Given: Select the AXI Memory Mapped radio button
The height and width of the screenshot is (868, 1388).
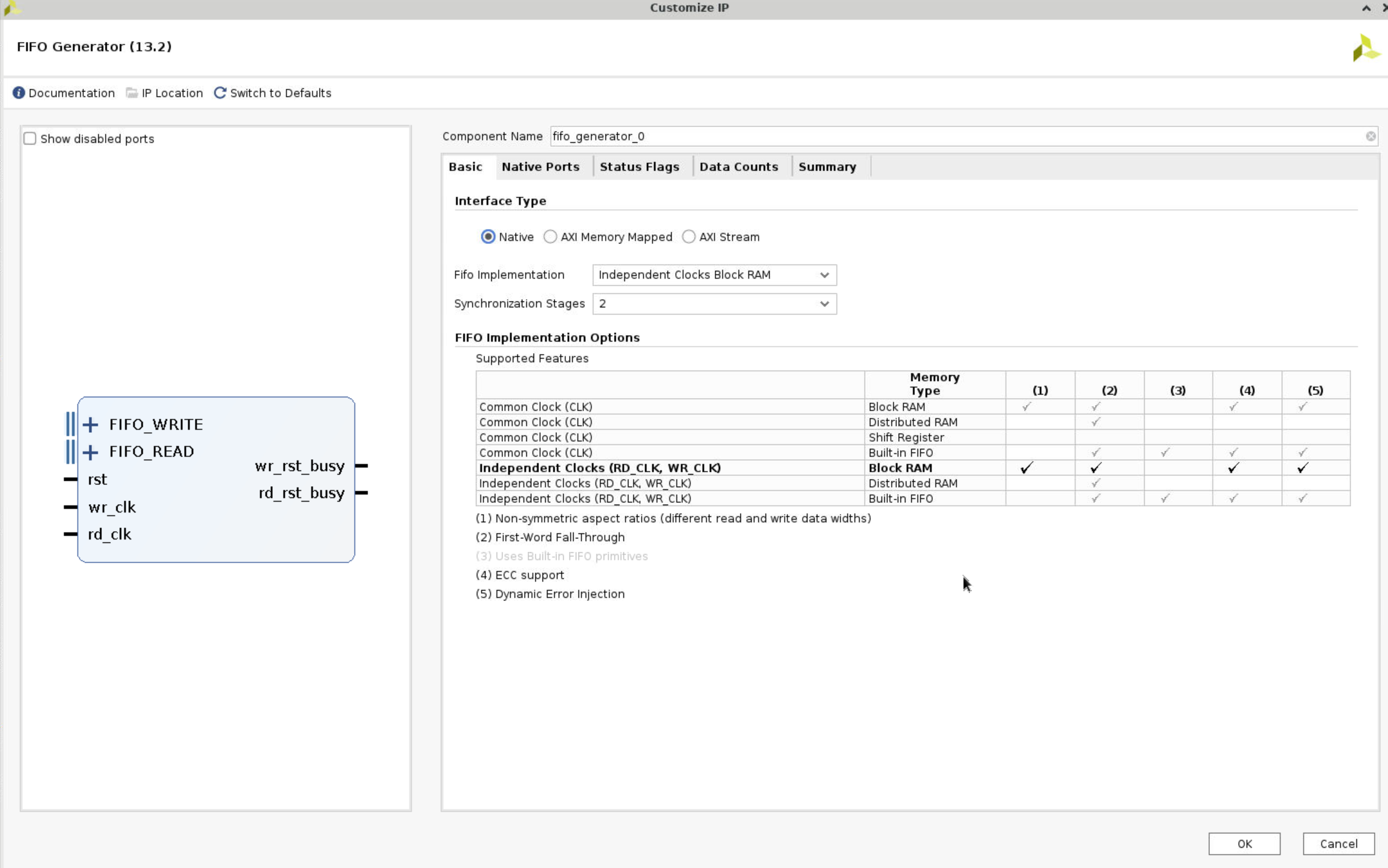Looking at the screenshot, I should (x=550, y=237).
